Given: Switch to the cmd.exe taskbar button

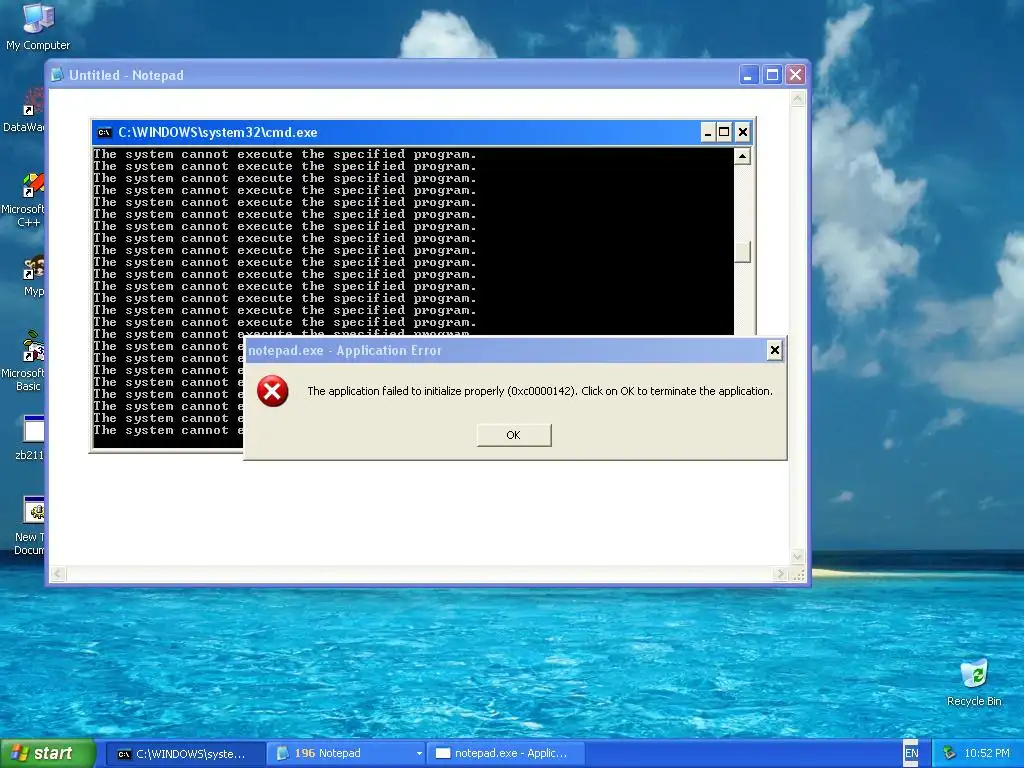Looking at the screenshot, I should click(x=185, y=754).
